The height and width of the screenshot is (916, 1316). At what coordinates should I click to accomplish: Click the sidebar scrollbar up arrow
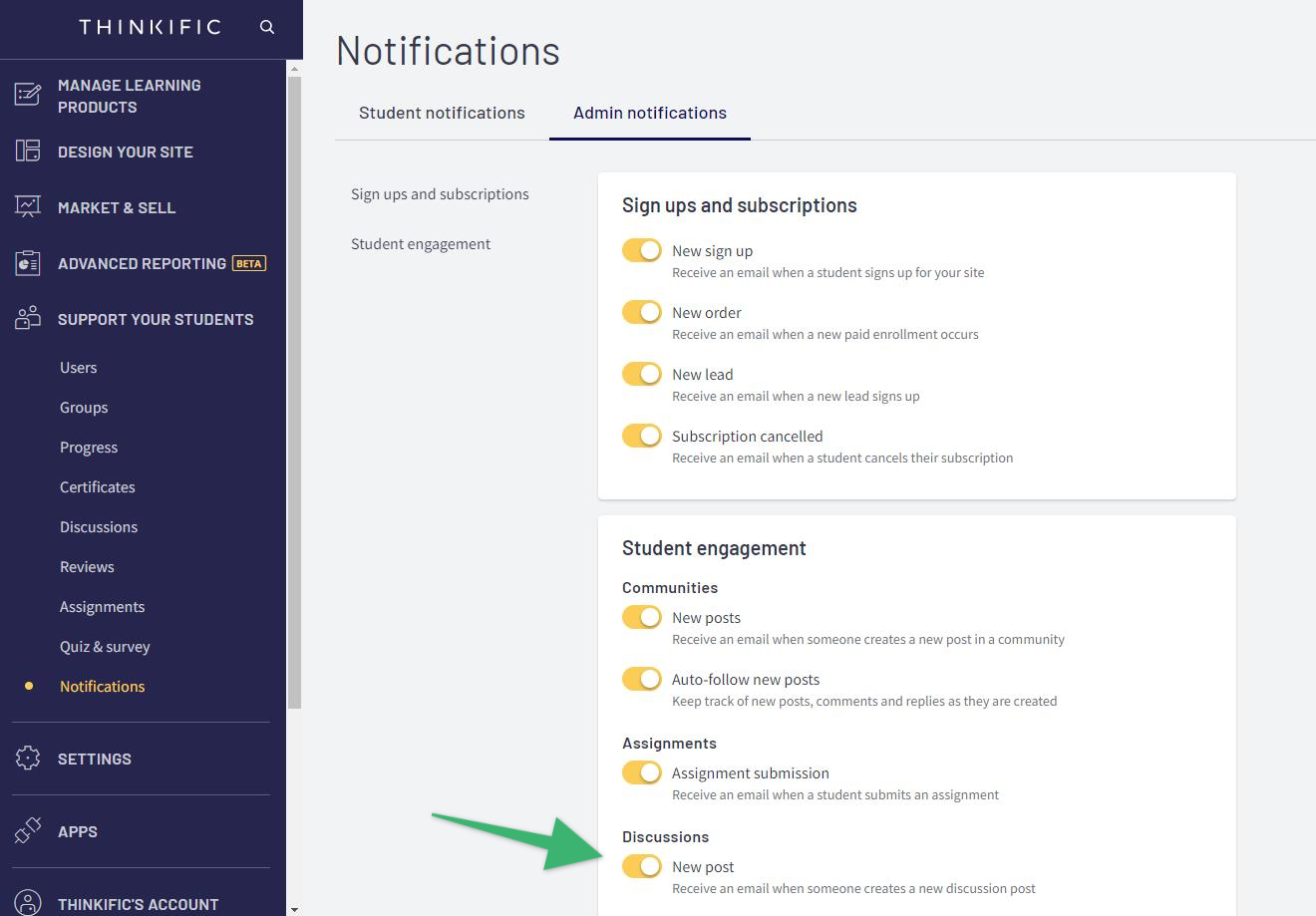pyautogui.click(x=294, y=68)
